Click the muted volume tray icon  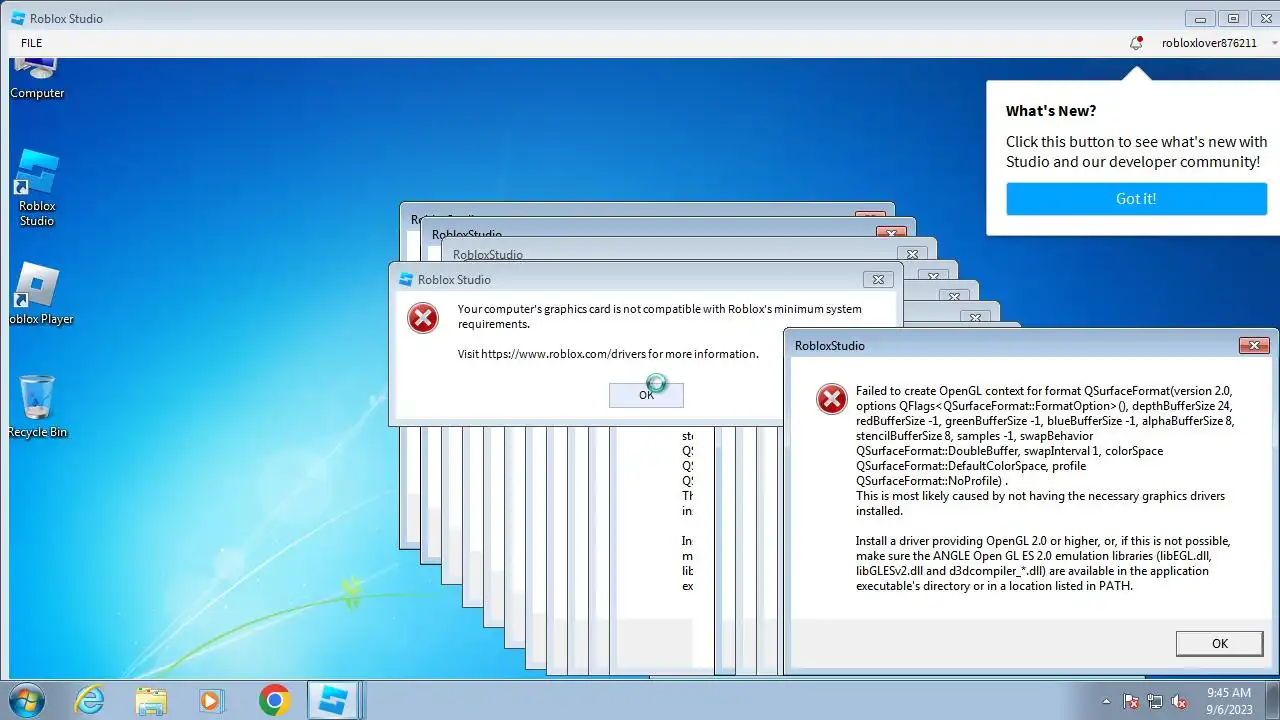pyautogui.click(x=1179, y=701)
